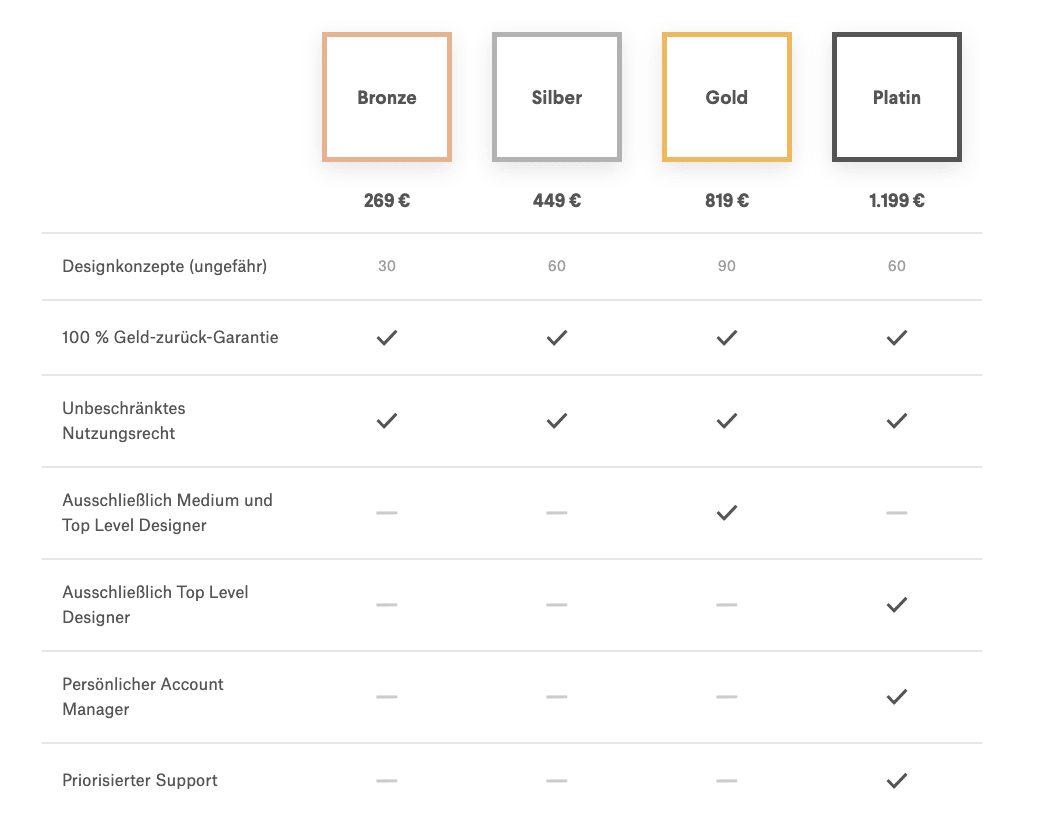The image size is (1040, 828).
Task: Click the Priorisierter Support row label
Action: [140, 780]
